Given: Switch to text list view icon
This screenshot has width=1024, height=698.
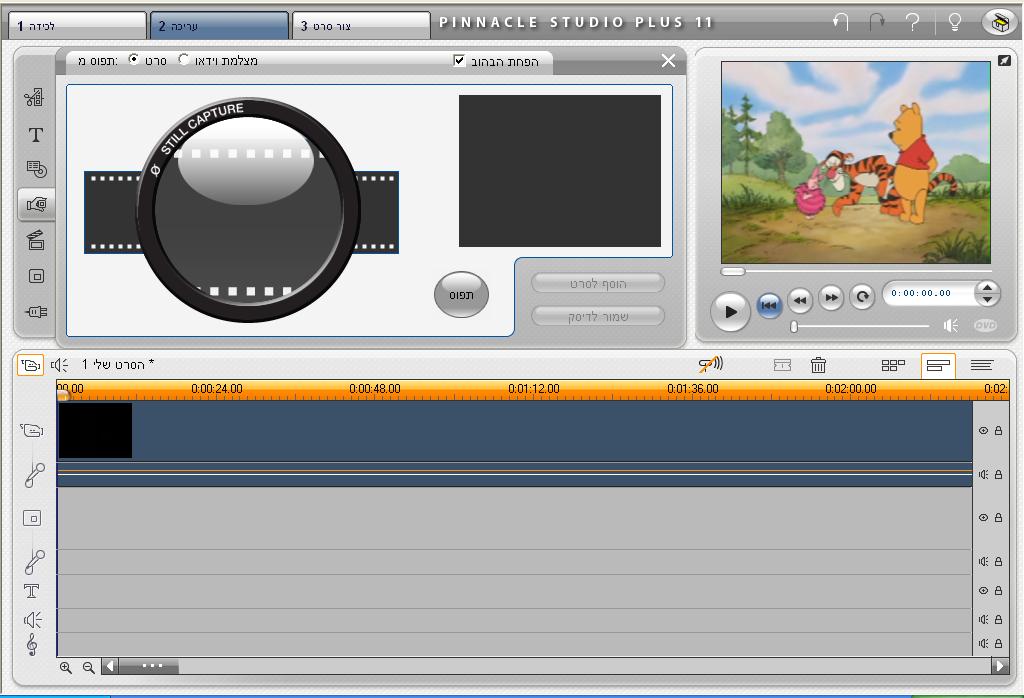Looking at the screenshot, I should point(982,365).
